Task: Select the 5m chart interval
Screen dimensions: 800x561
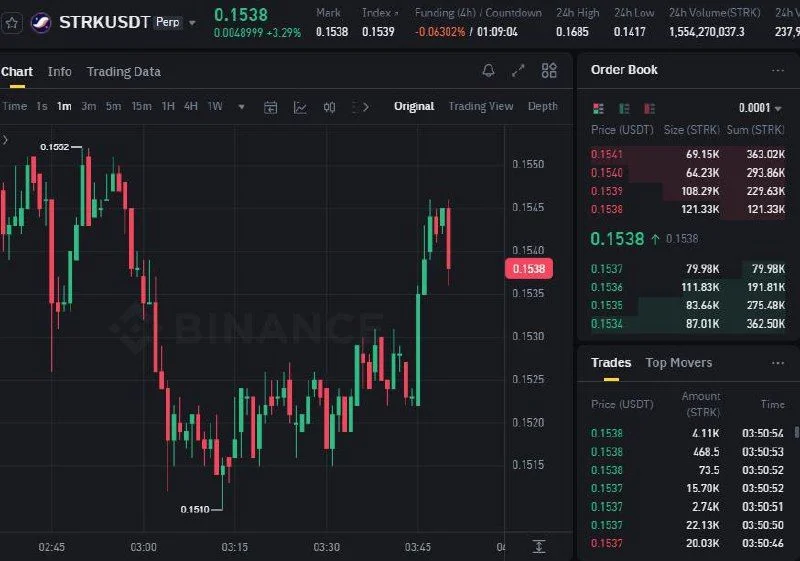Action: (113, 106)
